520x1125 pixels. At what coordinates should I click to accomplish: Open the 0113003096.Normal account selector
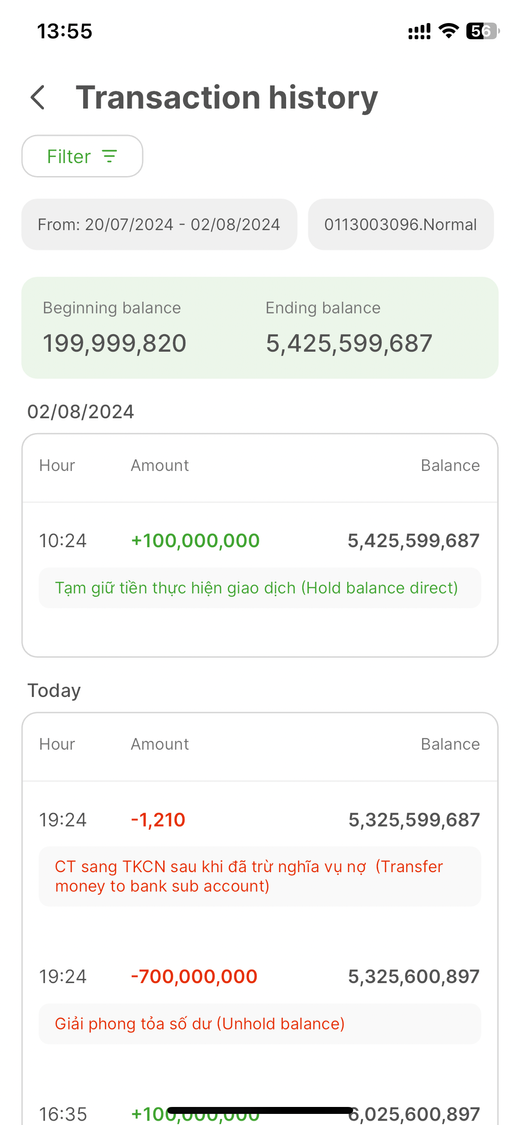(x=401, y=225)
